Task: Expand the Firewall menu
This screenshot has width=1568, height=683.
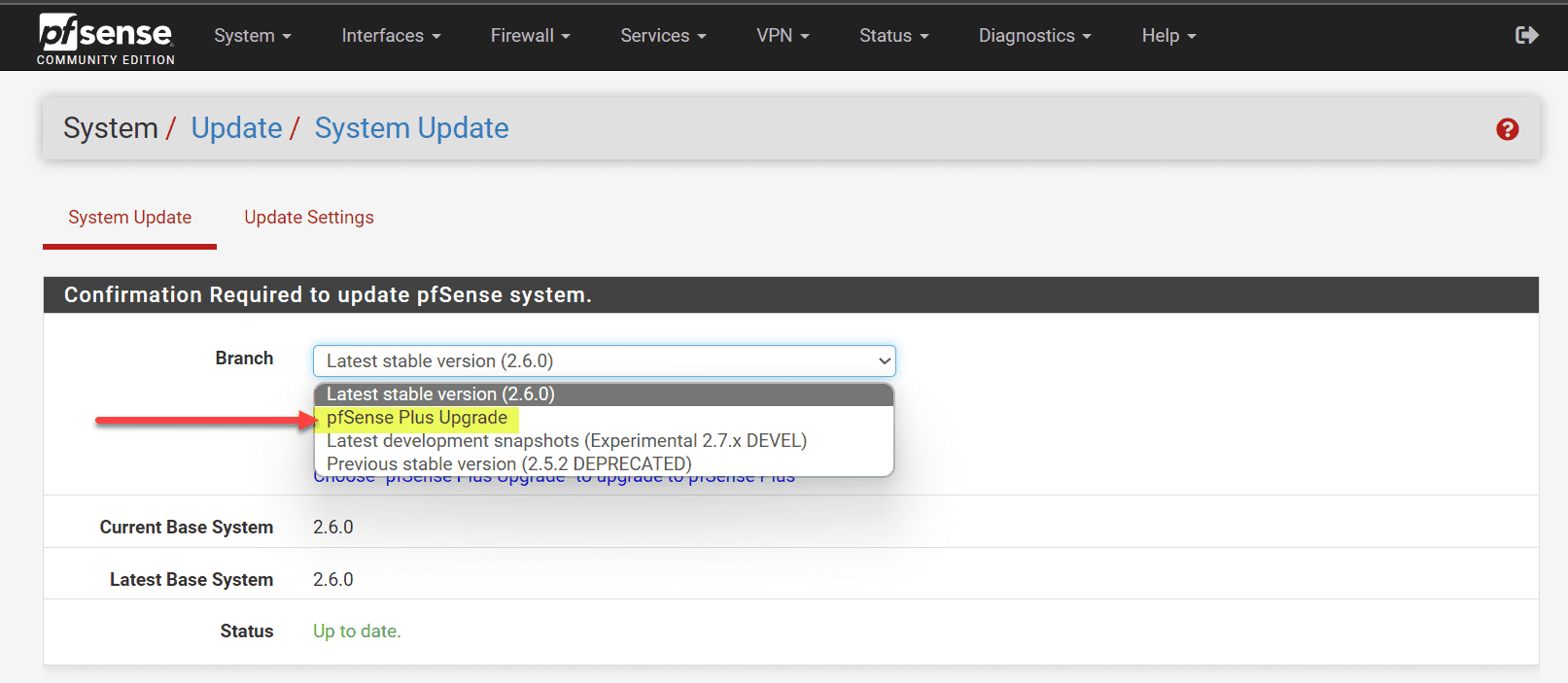Action: (530, 36)
